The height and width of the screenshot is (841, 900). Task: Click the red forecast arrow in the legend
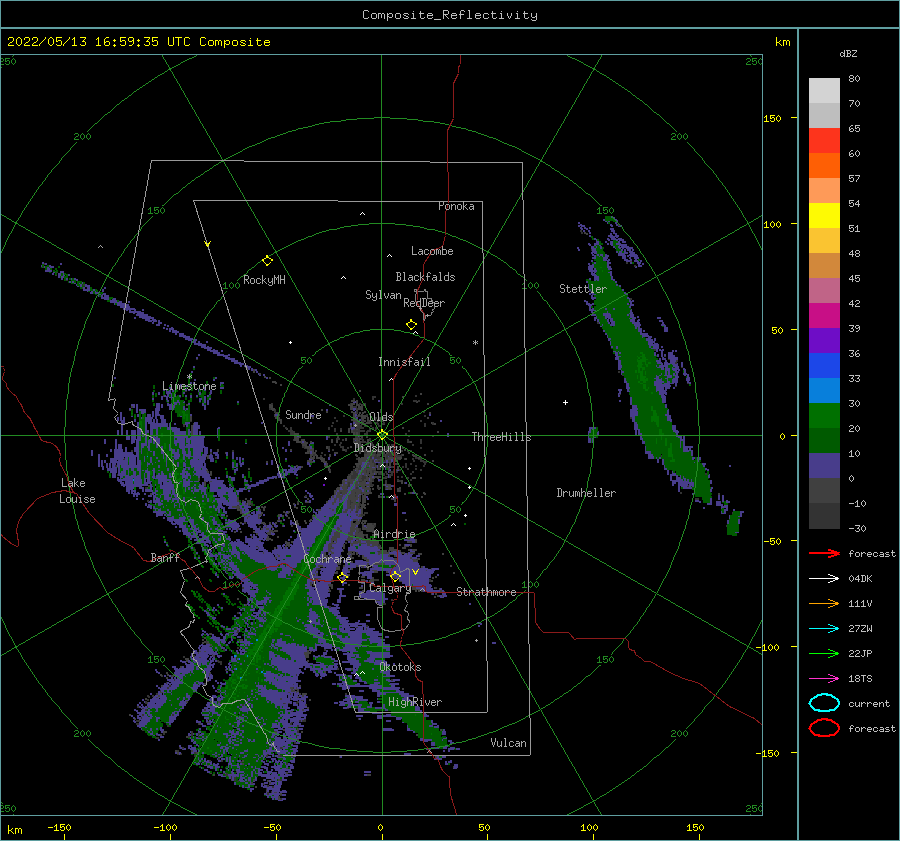coord(824,553)
